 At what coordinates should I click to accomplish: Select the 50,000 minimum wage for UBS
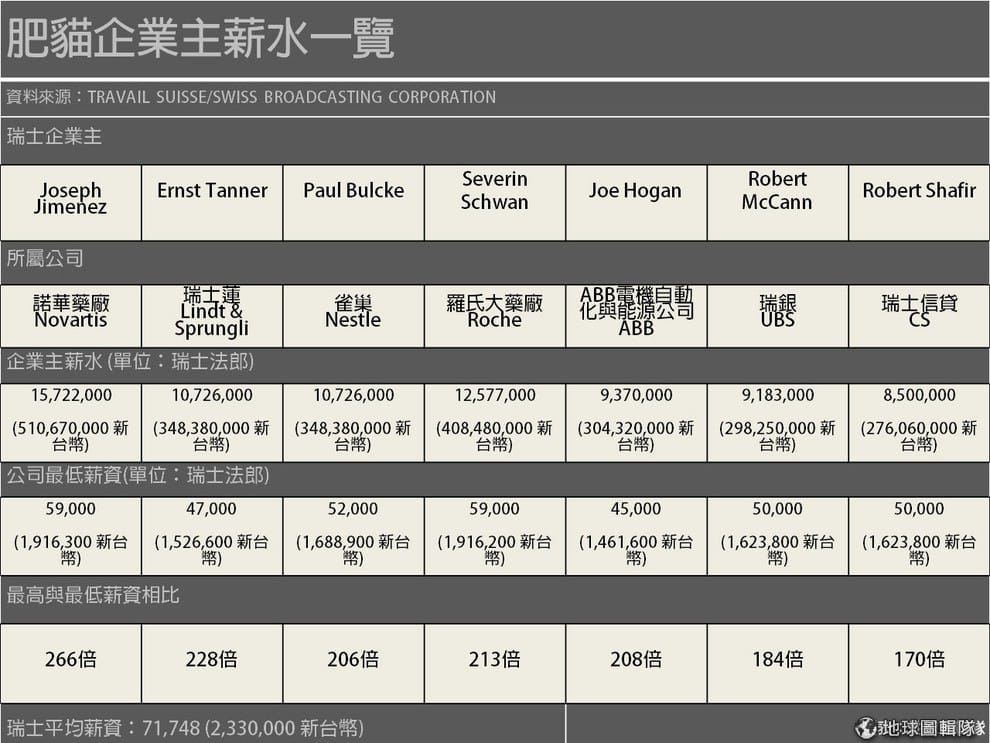777,509
